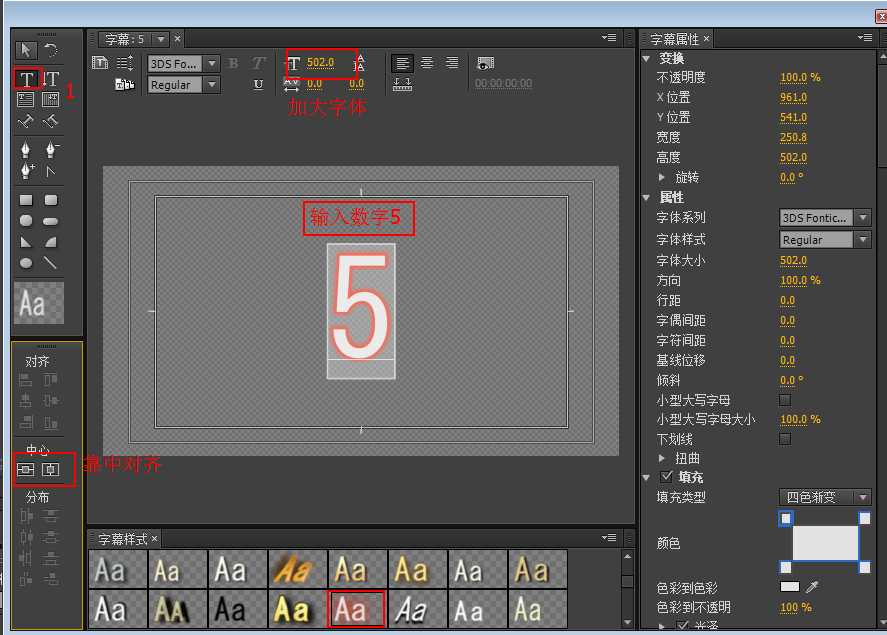The height and width of the screenshot is (635, 887).
Task: Select the Vertical Type tool
Action: click(x=51, y=79)
